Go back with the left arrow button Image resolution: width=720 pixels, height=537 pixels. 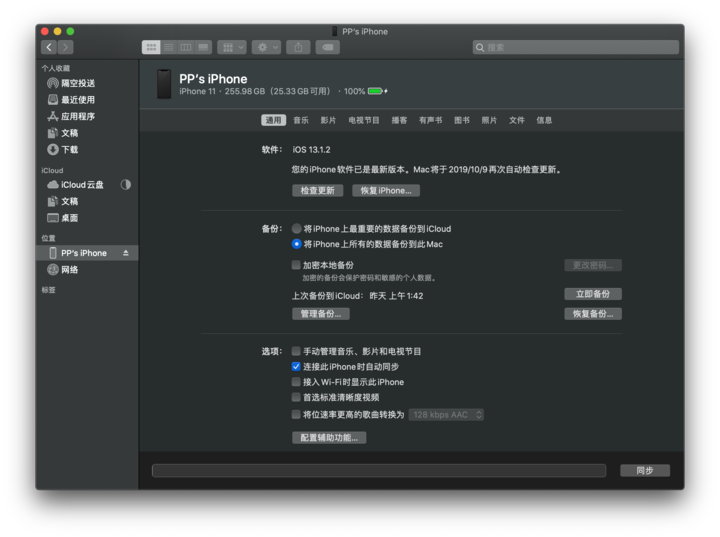coord(49,47)
